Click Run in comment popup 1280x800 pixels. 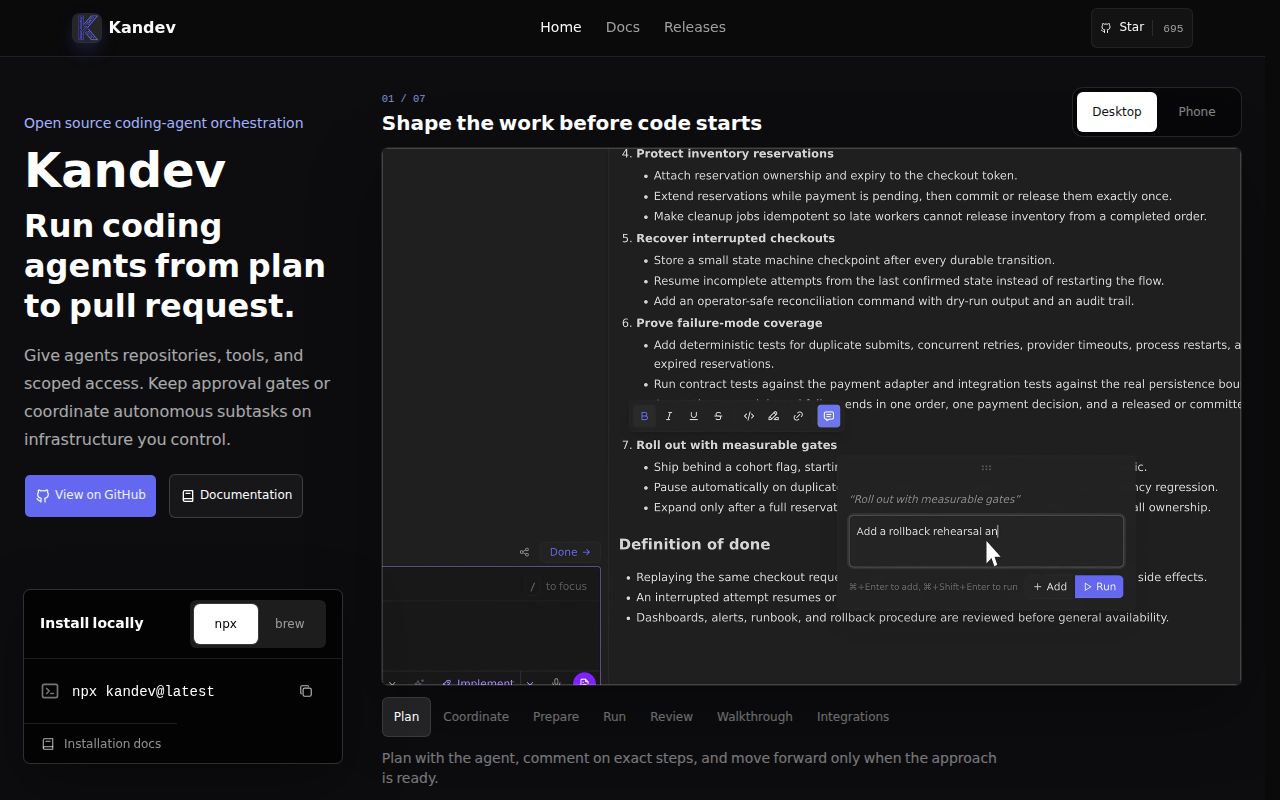pyautogui.click(x=1099, y=587)
